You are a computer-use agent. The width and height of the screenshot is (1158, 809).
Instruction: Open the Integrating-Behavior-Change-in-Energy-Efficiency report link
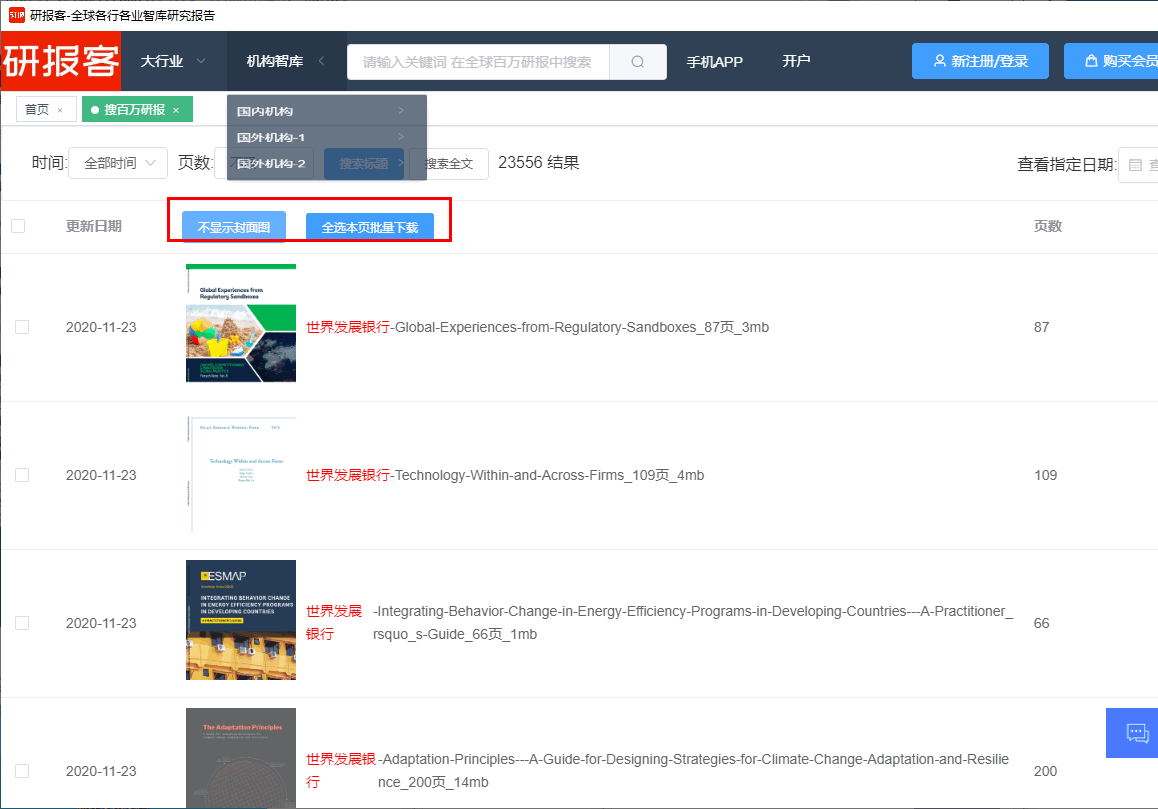point(659,623)
